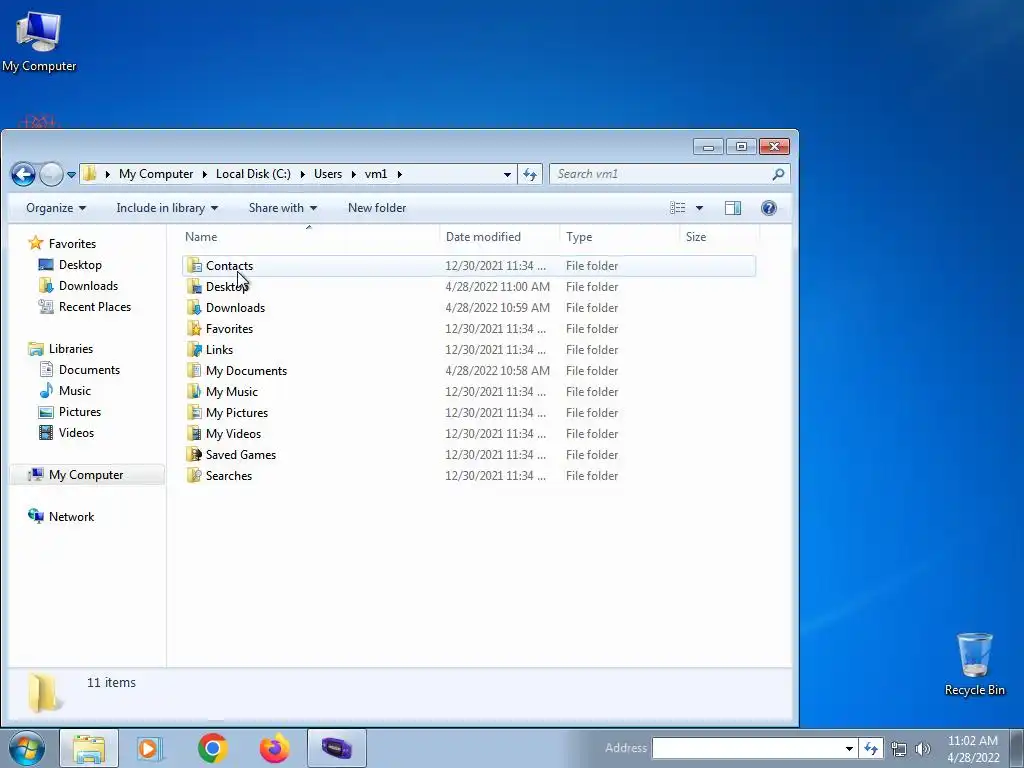Open taskbar Address field dropdown arrow

849,748
